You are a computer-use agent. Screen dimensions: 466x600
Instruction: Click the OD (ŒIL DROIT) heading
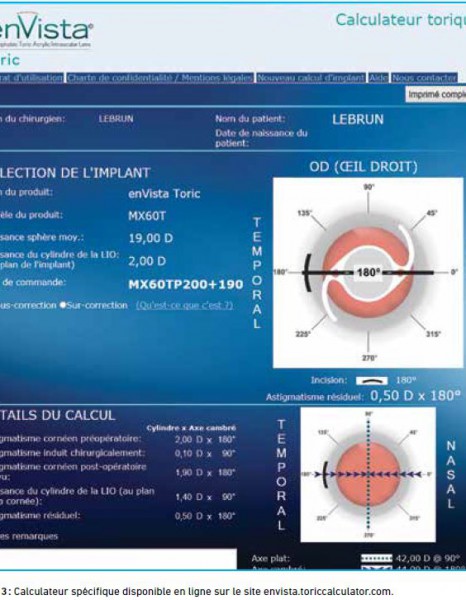tap(363, 167)
